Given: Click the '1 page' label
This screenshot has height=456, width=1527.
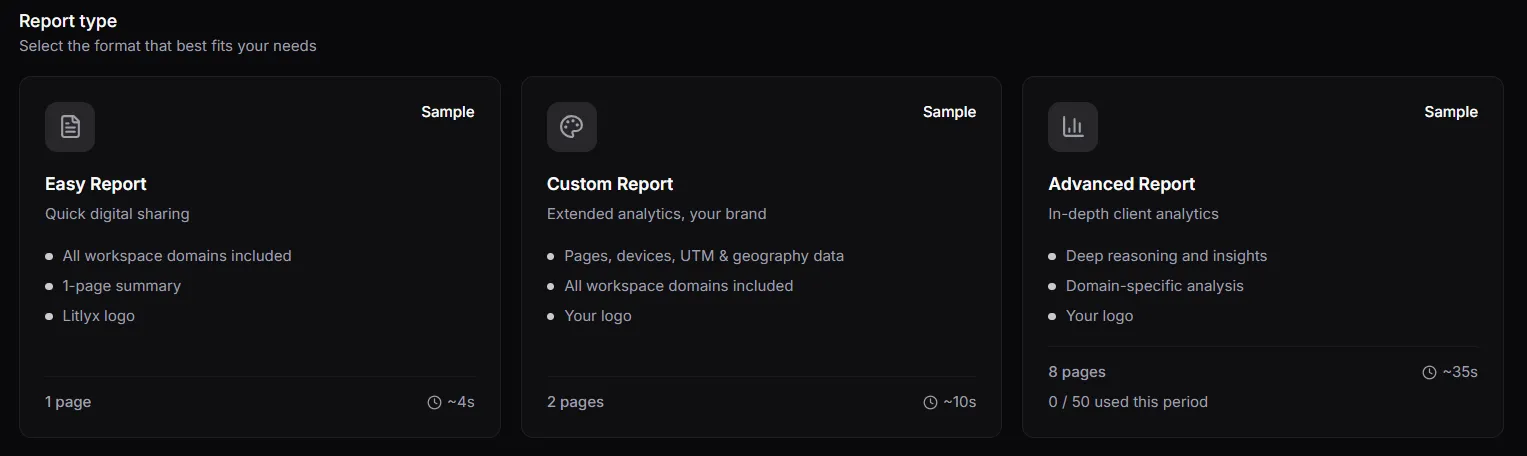Looking at the screenshot, I should (68, 402).
